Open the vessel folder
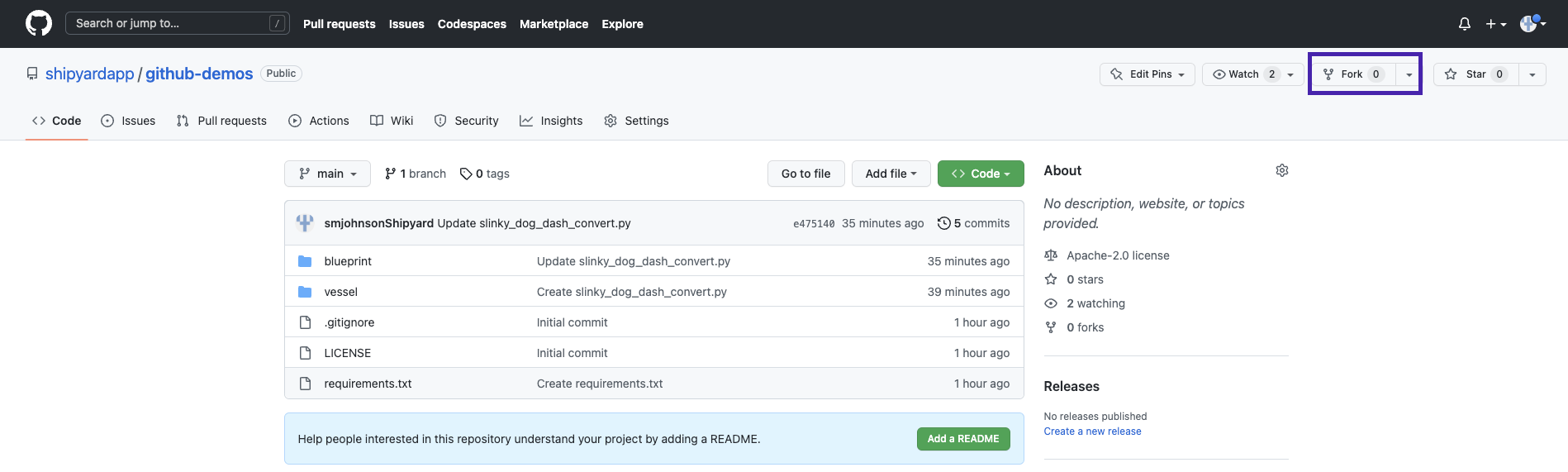This screenshot has height=472, width=1568. point(341,292)
